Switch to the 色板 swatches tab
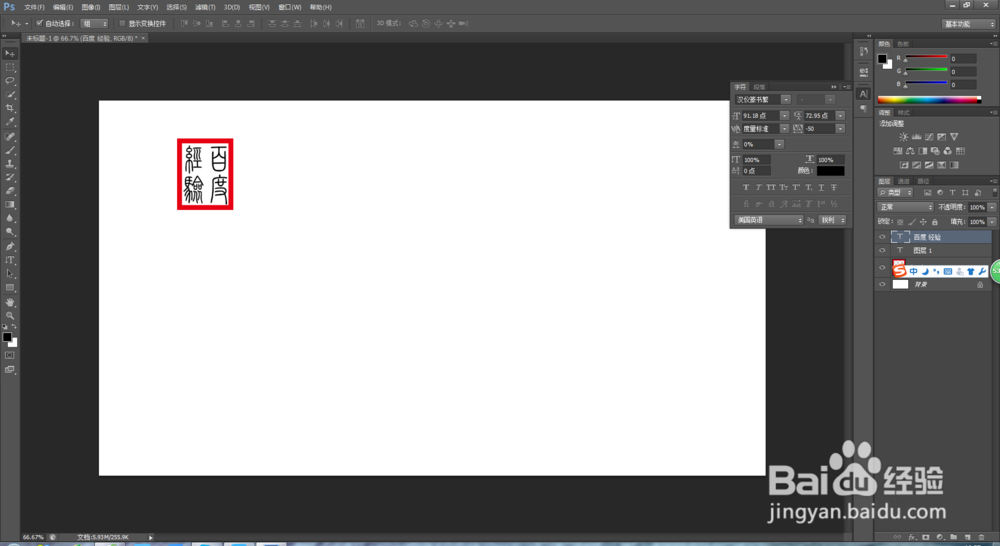This screenshot has width=1000, height=546. point(902,44)
